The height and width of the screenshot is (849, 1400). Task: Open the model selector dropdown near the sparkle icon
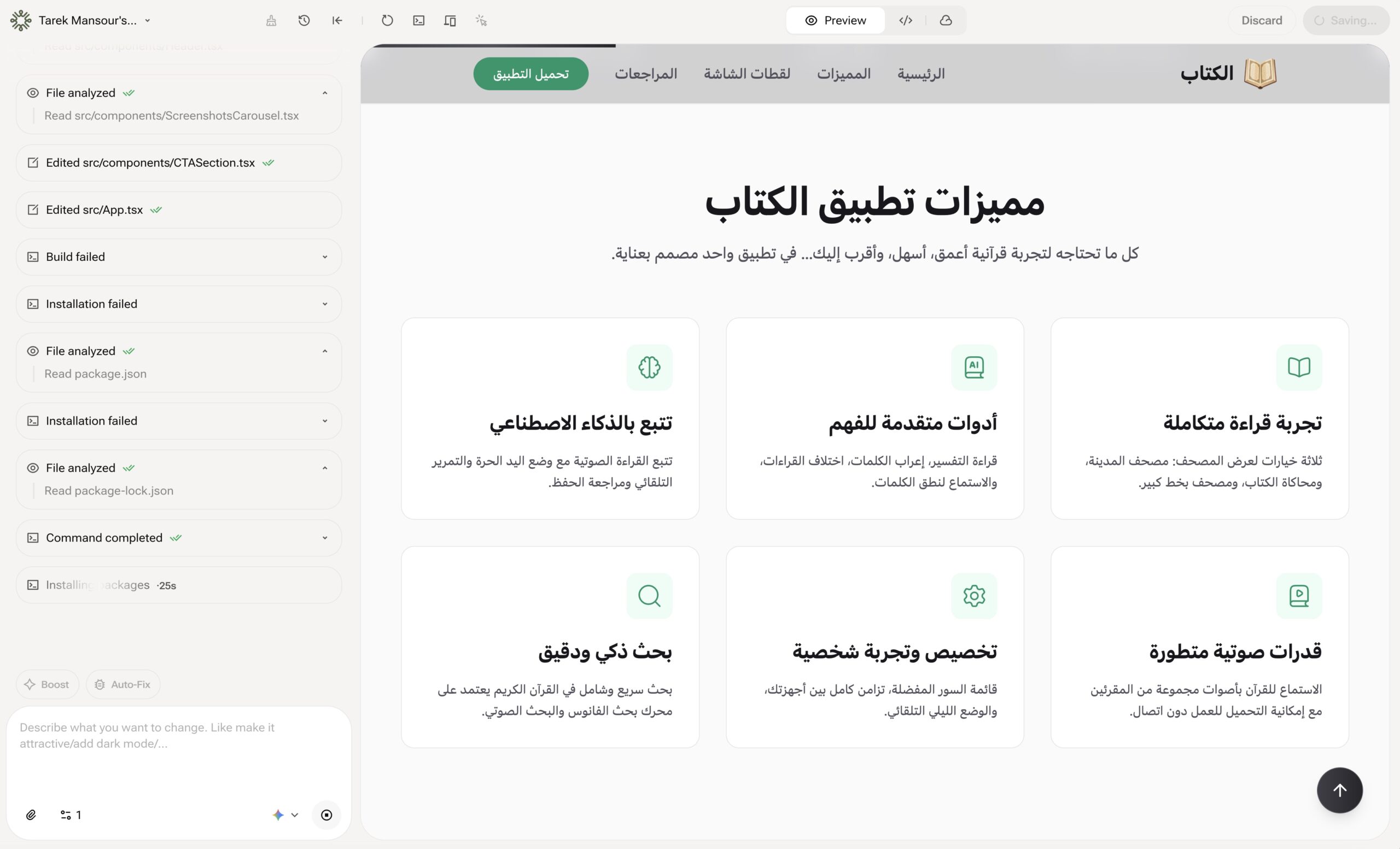295,815
